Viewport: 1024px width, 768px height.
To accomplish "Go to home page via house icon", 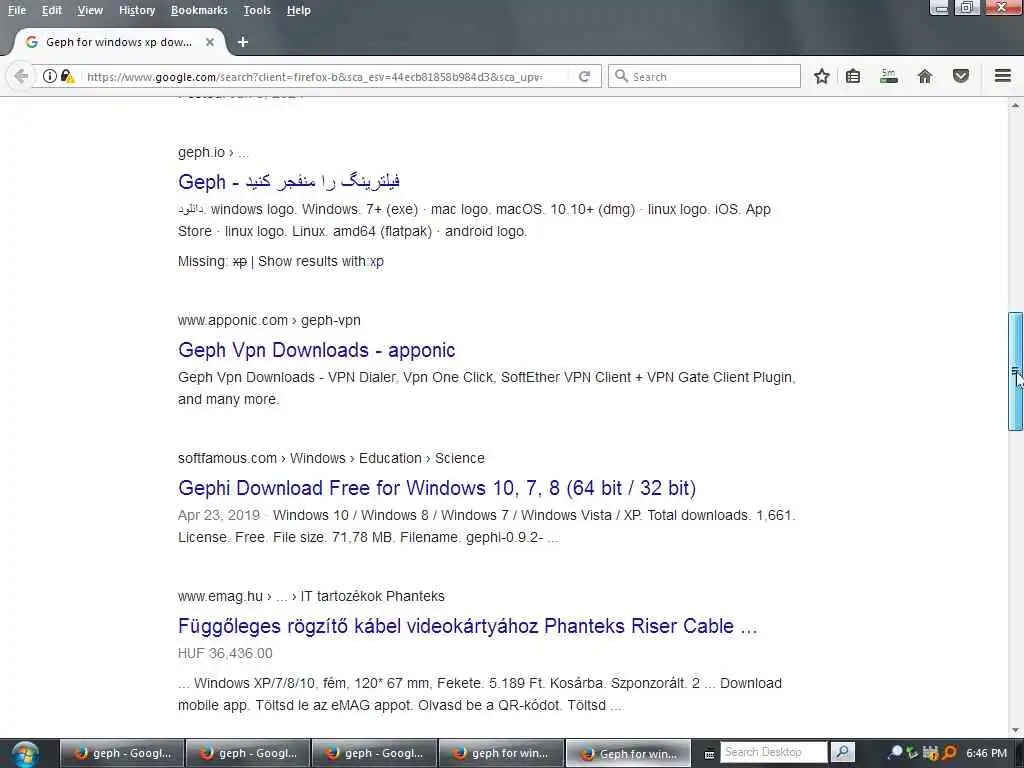I will click(925, 76).
